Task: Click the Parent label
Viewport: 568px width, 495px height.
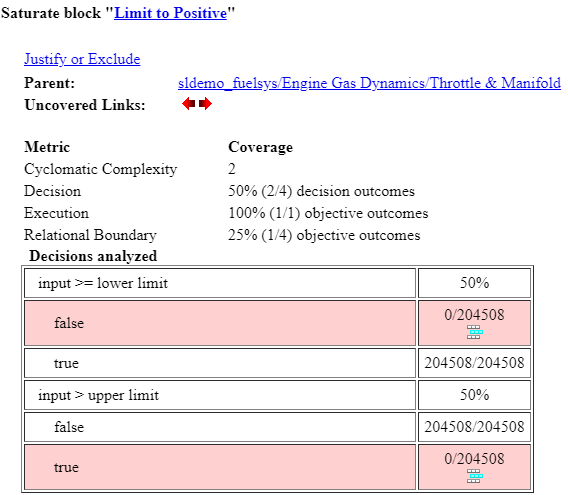Action: (50, 83)
